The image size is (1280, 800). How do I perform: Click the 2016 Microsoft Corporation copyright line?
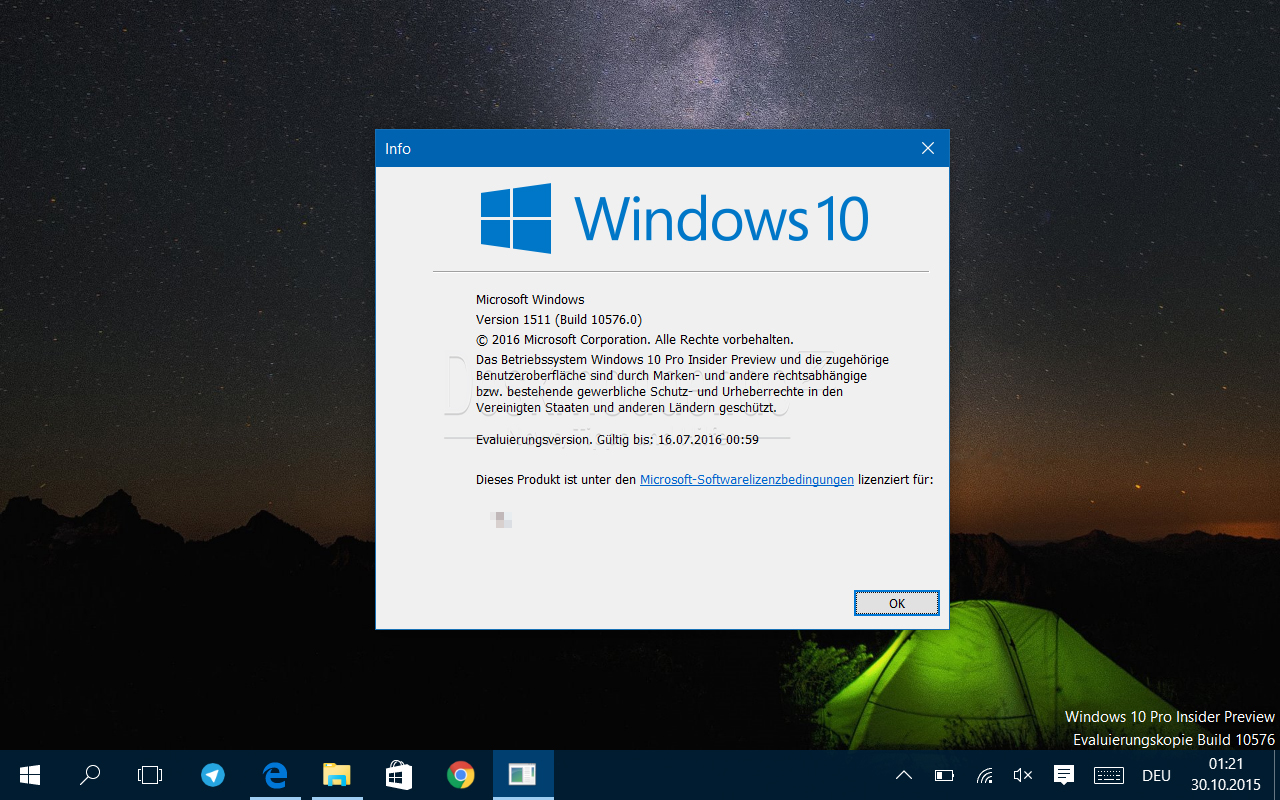click(635, 340)
